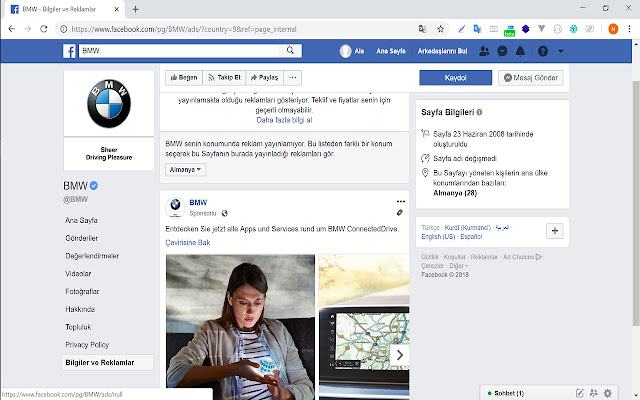Add language with plus button

[x=555, y=231]
